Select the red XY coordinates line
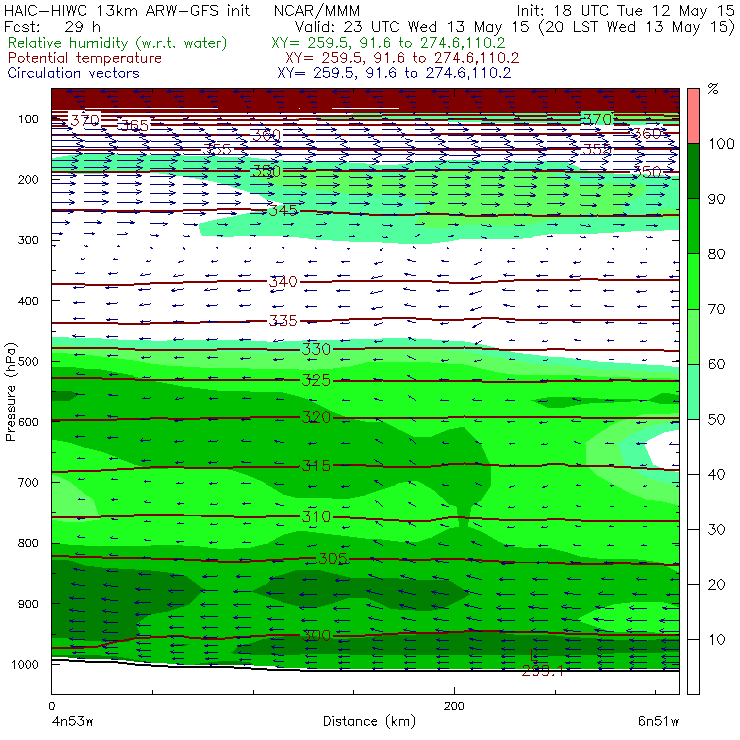Viewport: 740px width, 740px height. 402,58
